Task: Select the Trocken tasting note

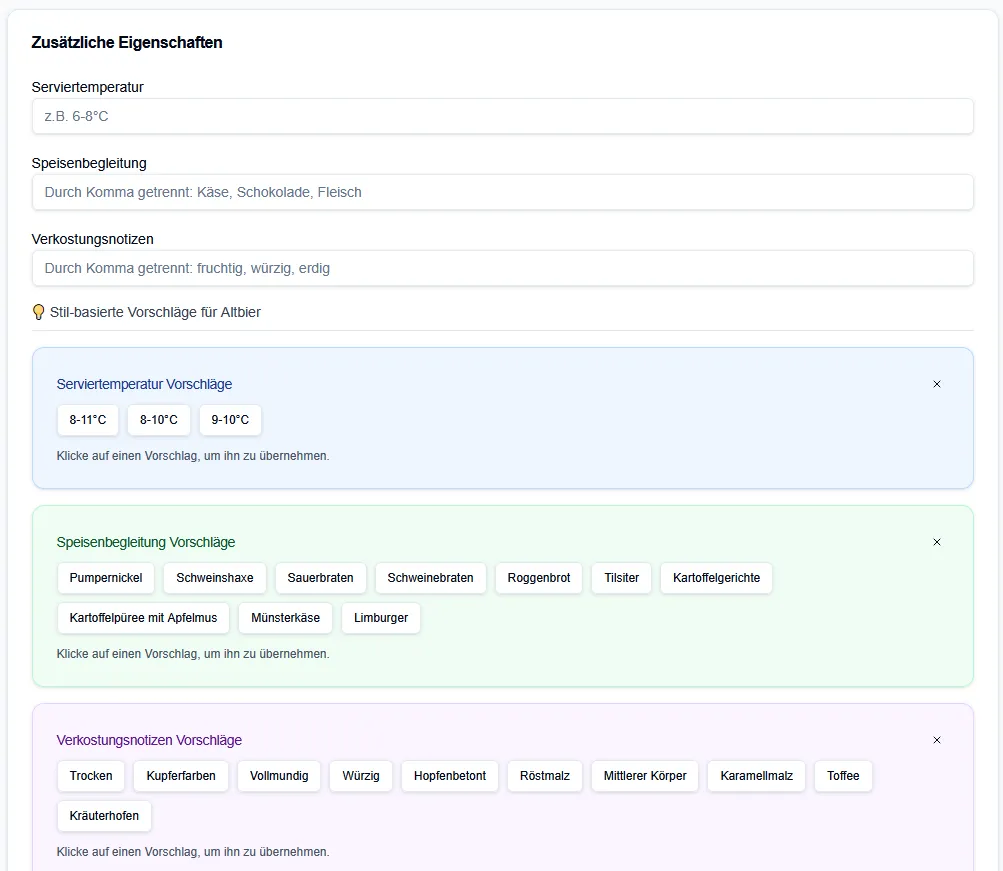Action: (91, 776)
